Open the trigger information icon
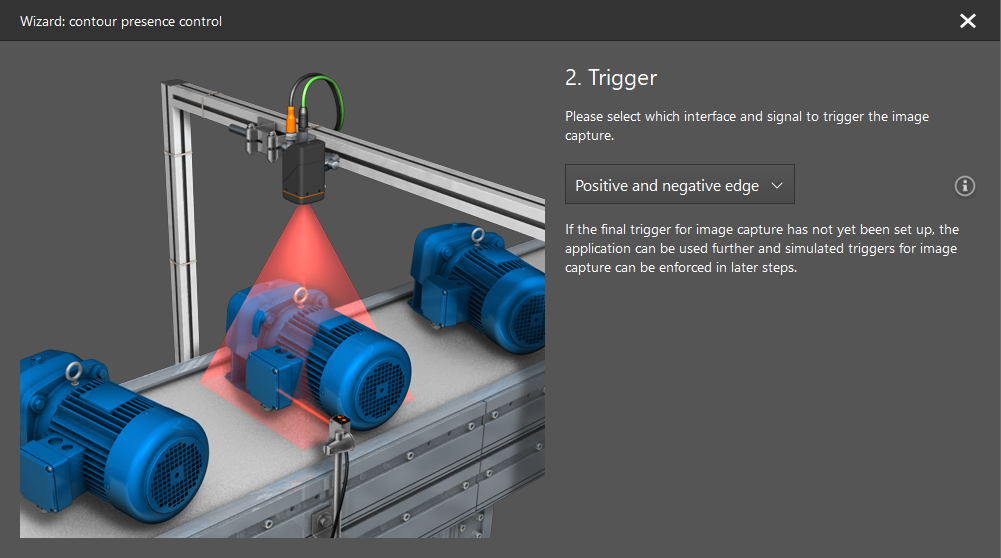 (964, 186)
